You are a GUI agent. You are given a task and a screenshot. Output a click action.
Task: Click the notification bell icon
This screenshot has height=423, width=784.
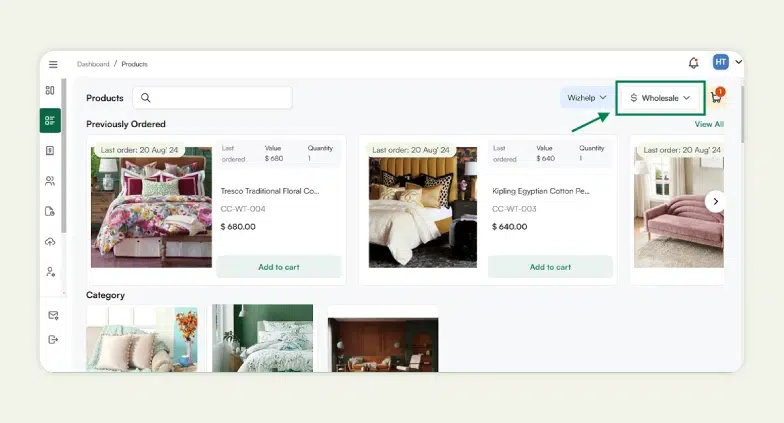pyautogui.click(x=693, y=63)
